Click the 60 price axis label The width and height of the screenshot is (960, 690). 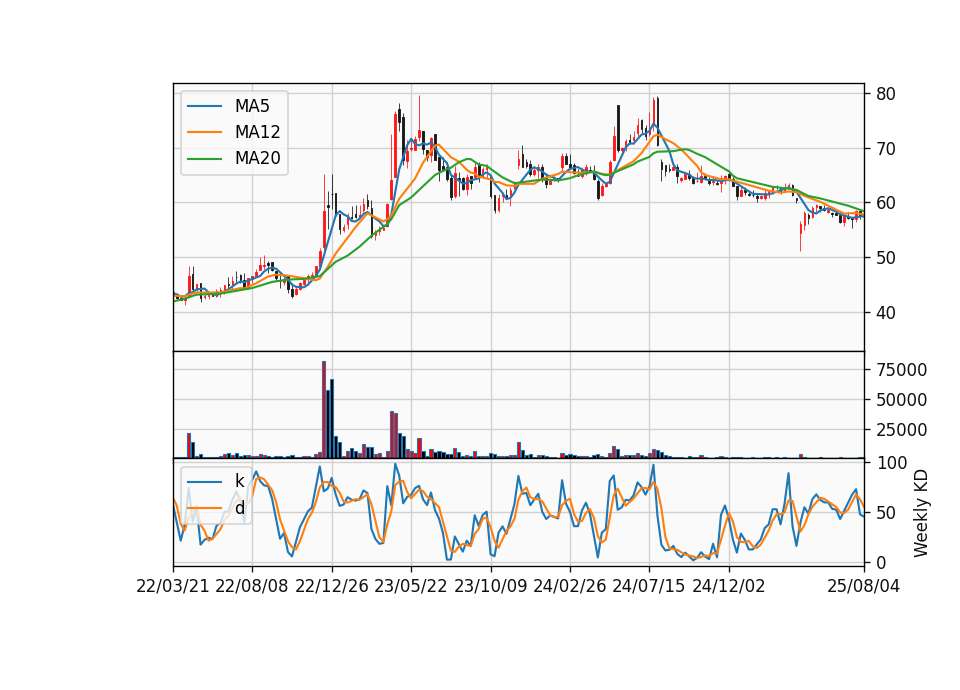[x=886, y=203]
